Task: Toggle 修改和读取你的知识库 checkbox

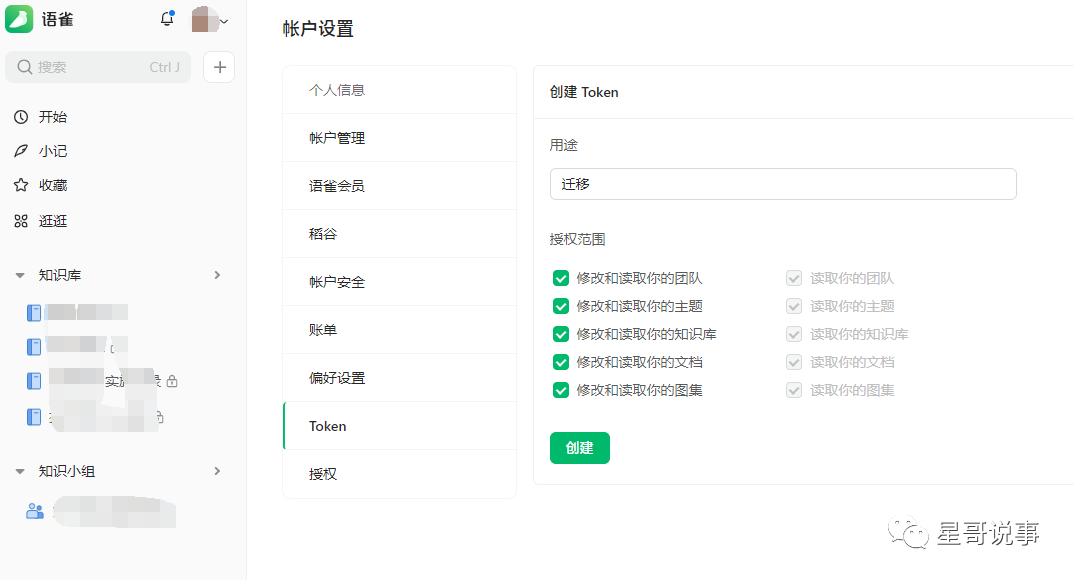Action: tap(561, 334)
